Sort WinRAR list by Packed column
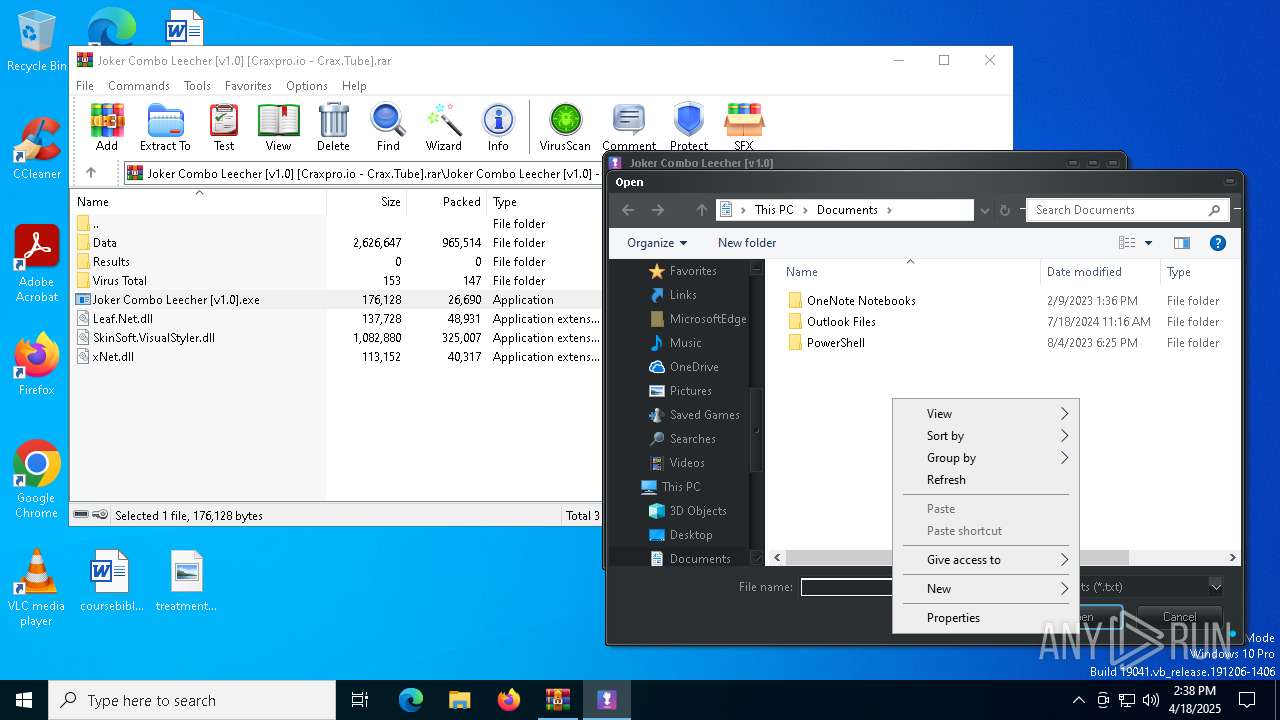 click(x=447, y=202)
